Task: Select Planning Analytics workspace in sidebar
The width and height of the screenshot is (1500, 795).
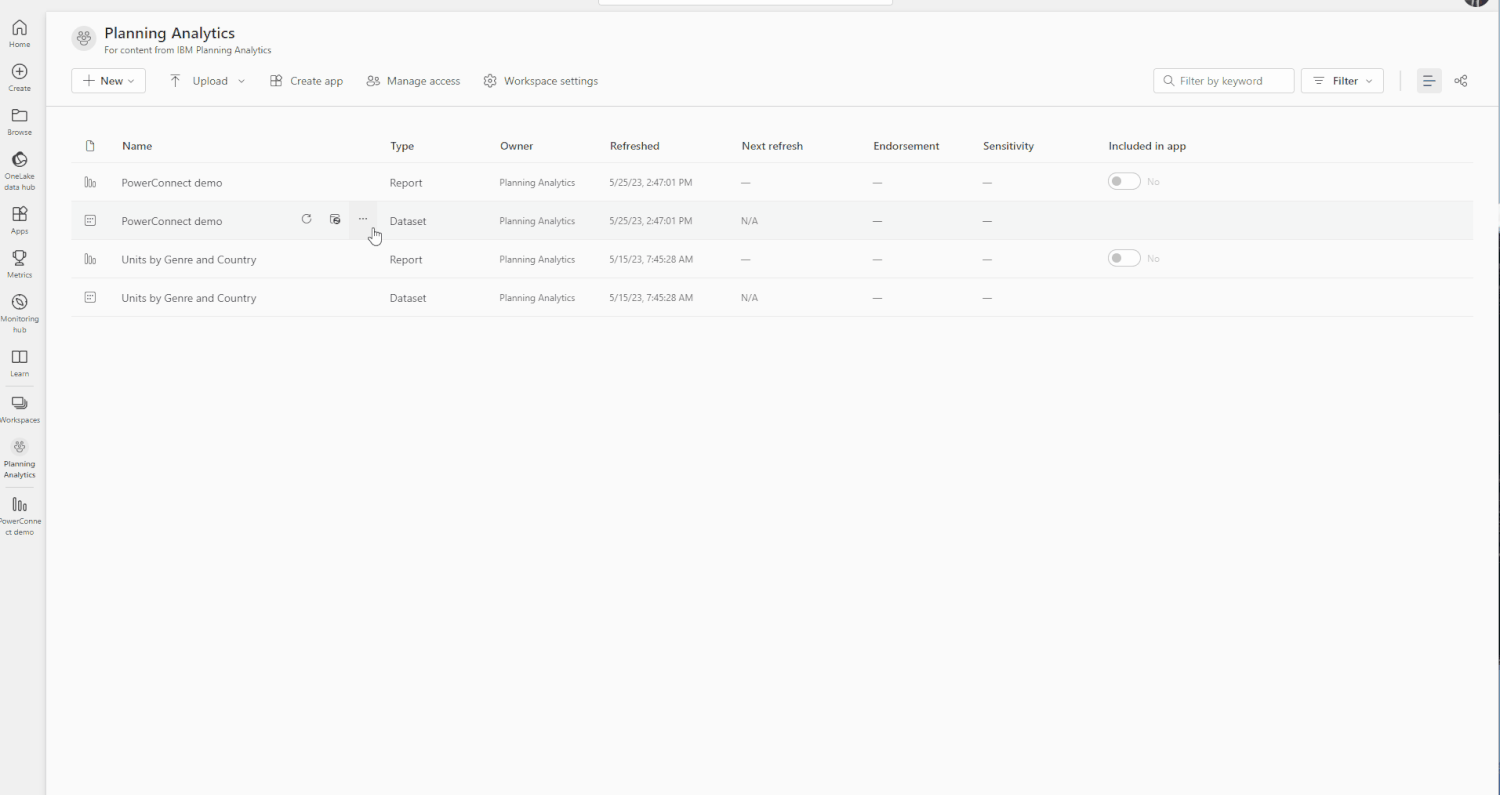Action: click(x=19, y=459)
